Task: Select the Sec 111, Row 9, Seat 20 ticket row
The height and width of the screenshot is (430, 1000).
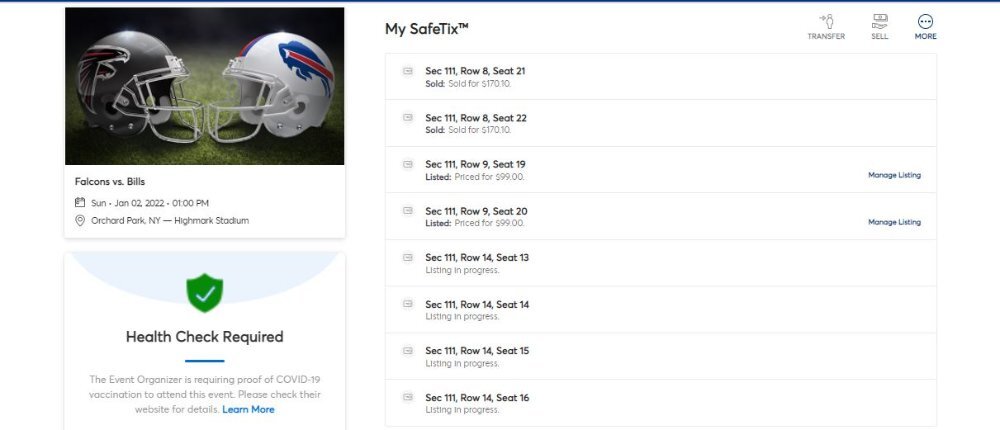Action: click(661, 217)
